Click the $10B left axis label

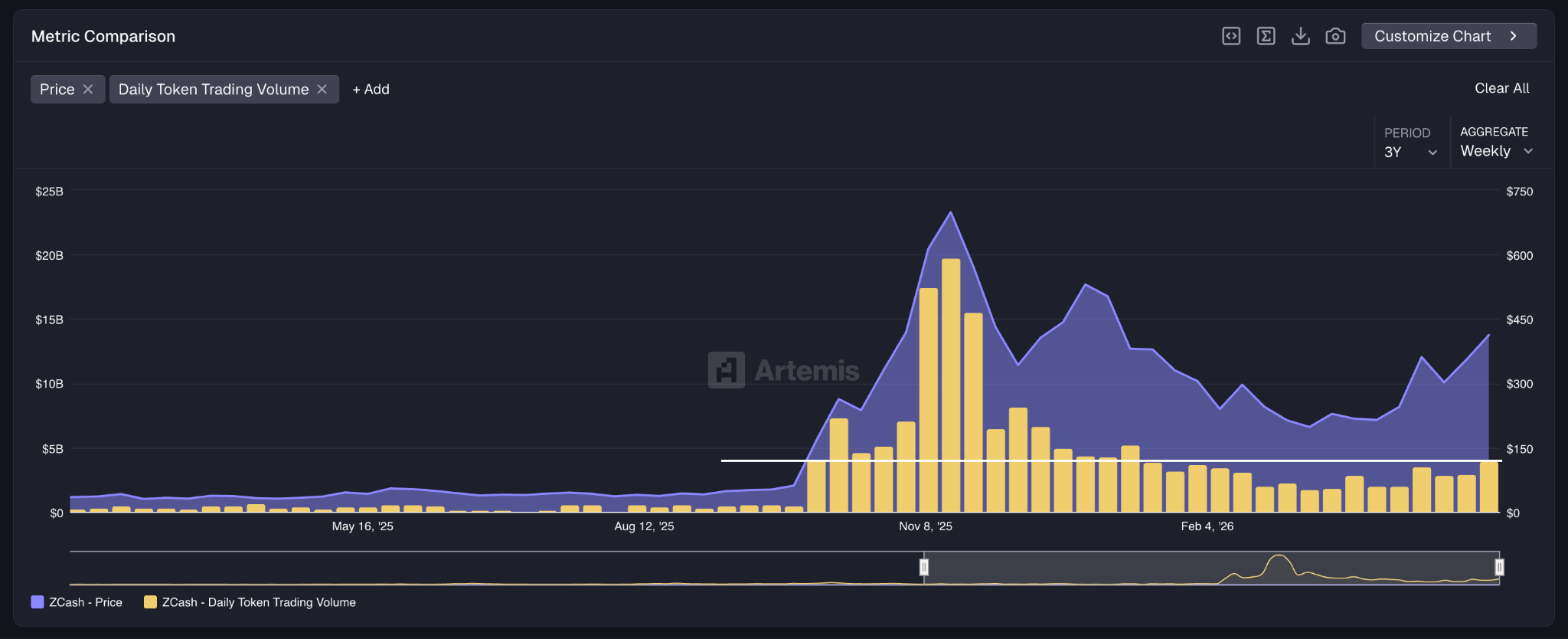(49, 384)
